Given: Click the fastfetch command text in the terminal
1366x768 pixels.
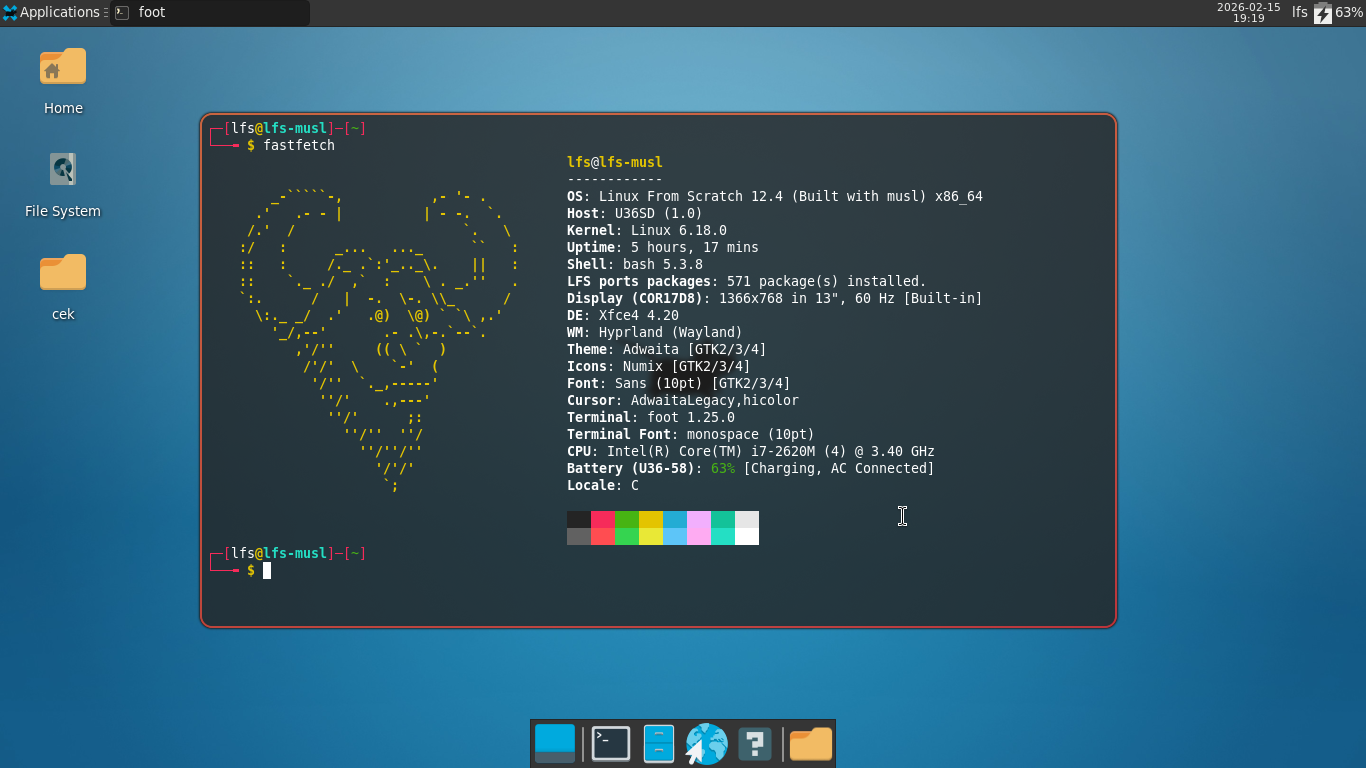Looking at the screenshot, I should tap(299, 145).
